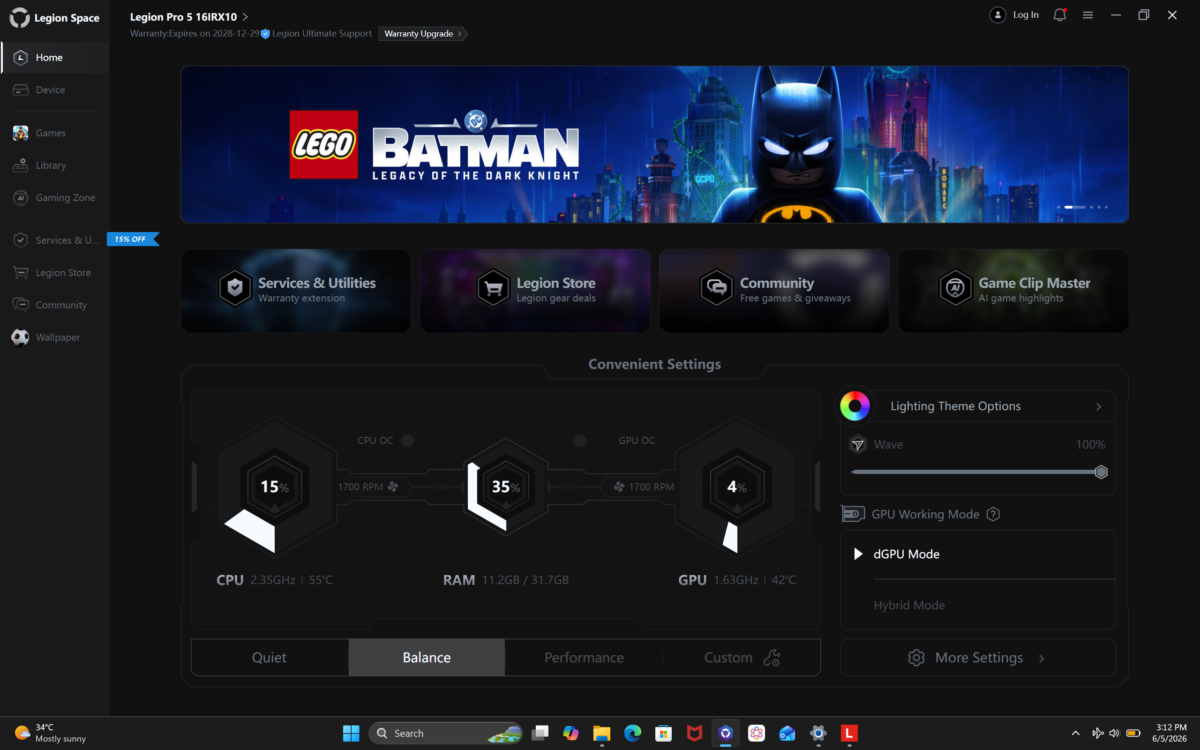Click the Game Clip Master AI hexagon icon
Screen dimensions: 1200x750
coord(956,288)
